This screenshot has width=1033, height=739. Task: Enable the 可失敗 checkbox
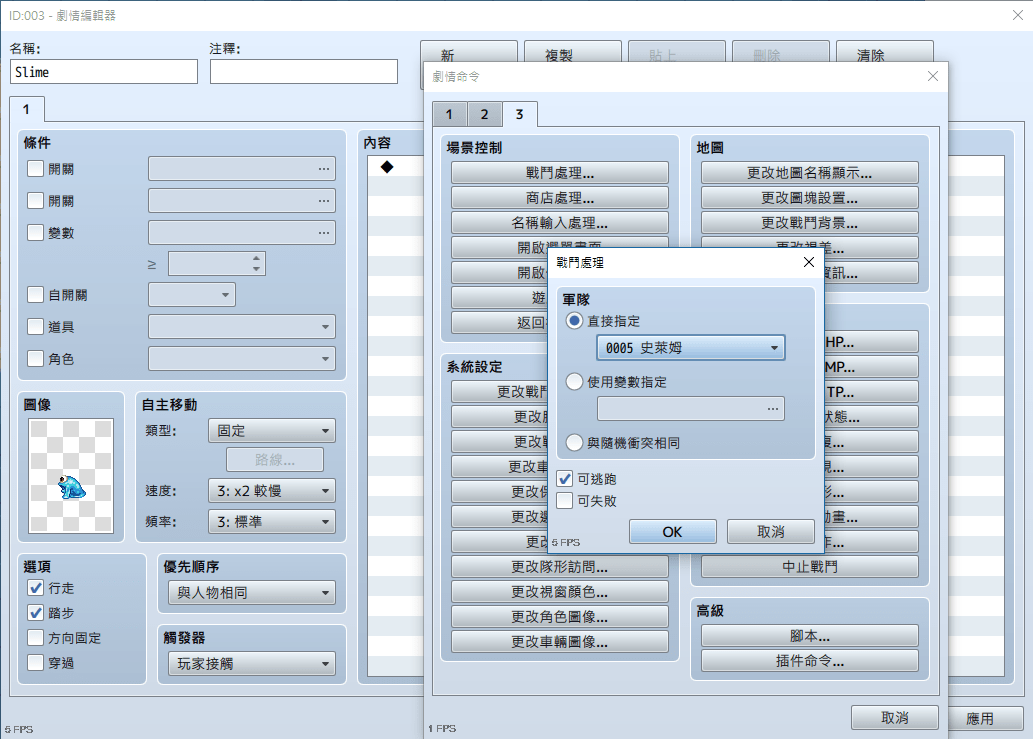(565, 500)
